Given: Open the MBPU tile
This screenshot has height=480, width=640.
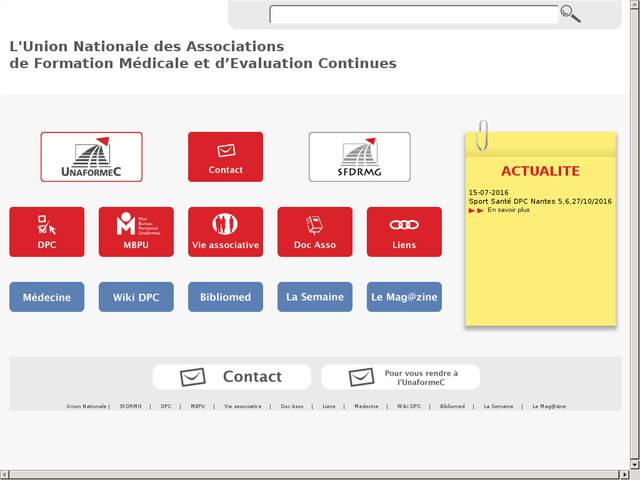Looking at the screenshot, I should [x=136, y=232].
